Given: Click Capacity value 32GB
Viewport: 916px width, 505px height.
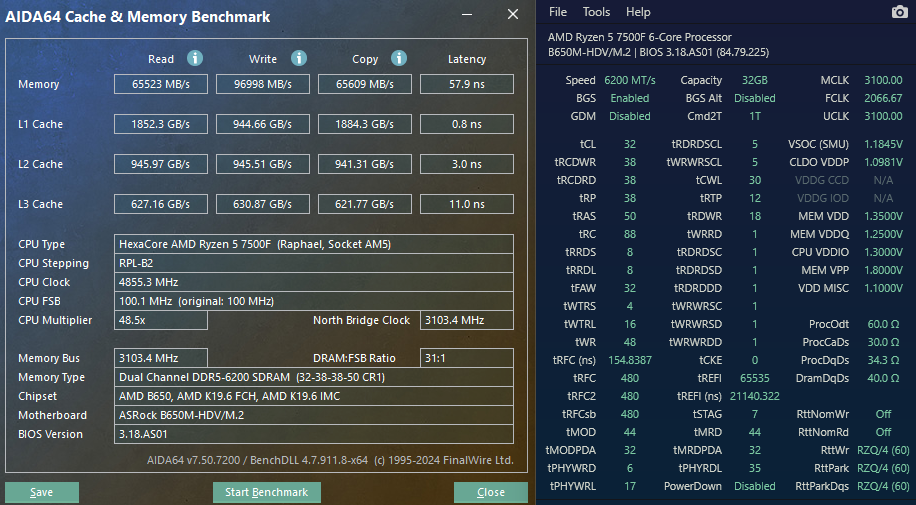Looking at the screenshot, I should tap(755, 80).
